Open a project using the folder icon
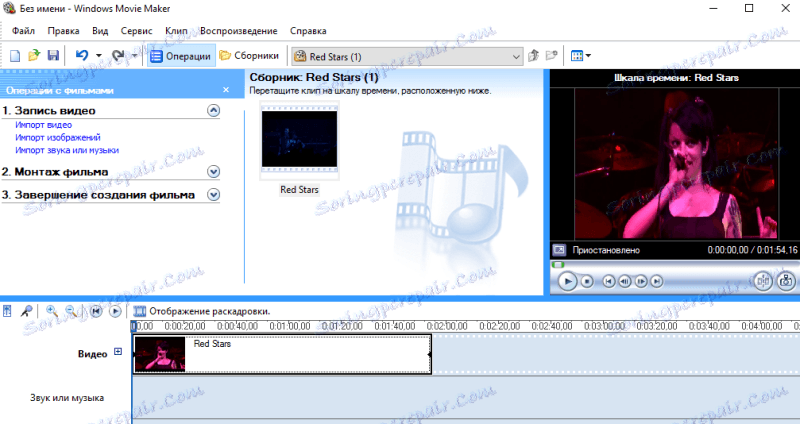The image size is (800, 424). click(x=34, y=56)
